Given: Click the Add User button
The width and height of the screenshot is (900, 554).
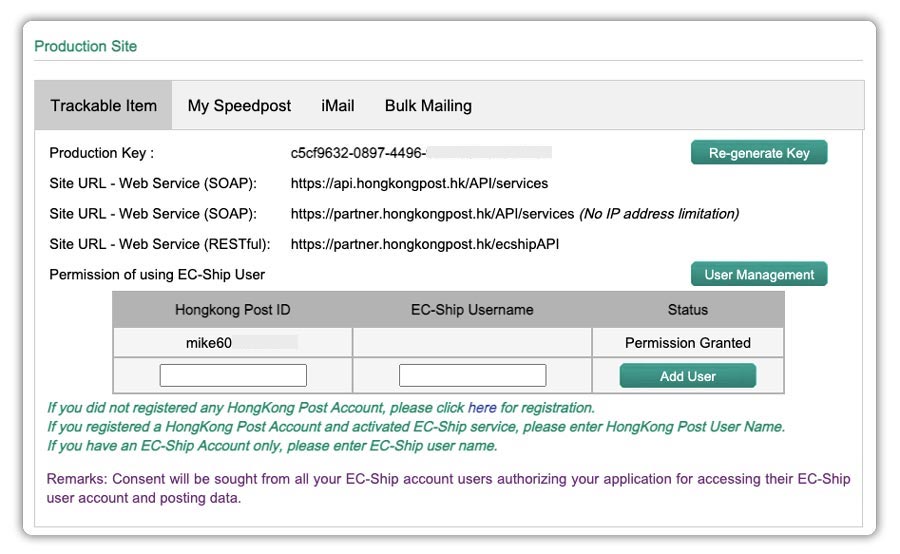Looking at the screenshot, I should (688, 376).
